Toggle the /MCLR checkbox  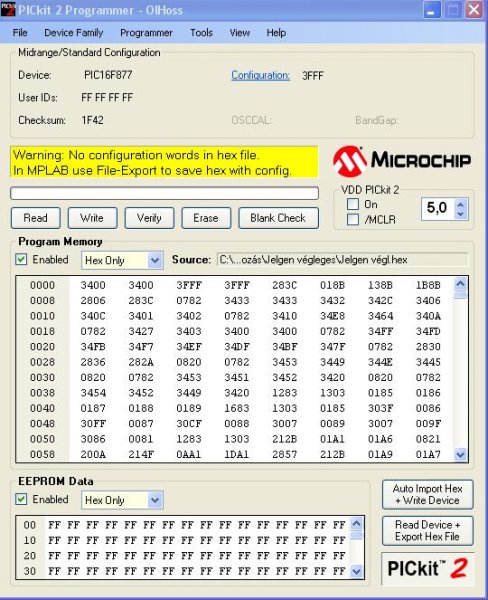[x=353, y=220]
